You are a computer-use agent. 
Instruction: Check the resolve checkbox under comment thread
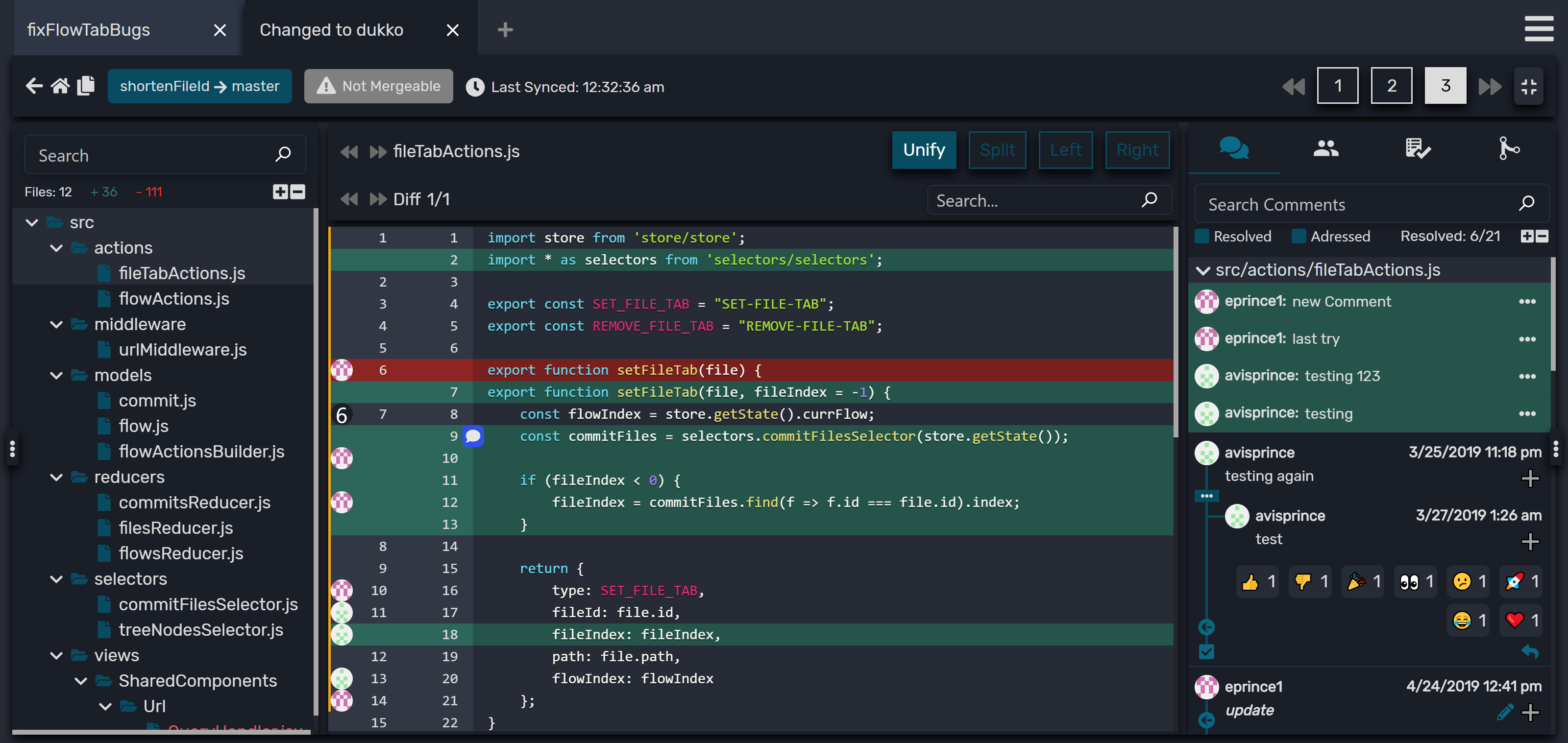pos(1206,652)
